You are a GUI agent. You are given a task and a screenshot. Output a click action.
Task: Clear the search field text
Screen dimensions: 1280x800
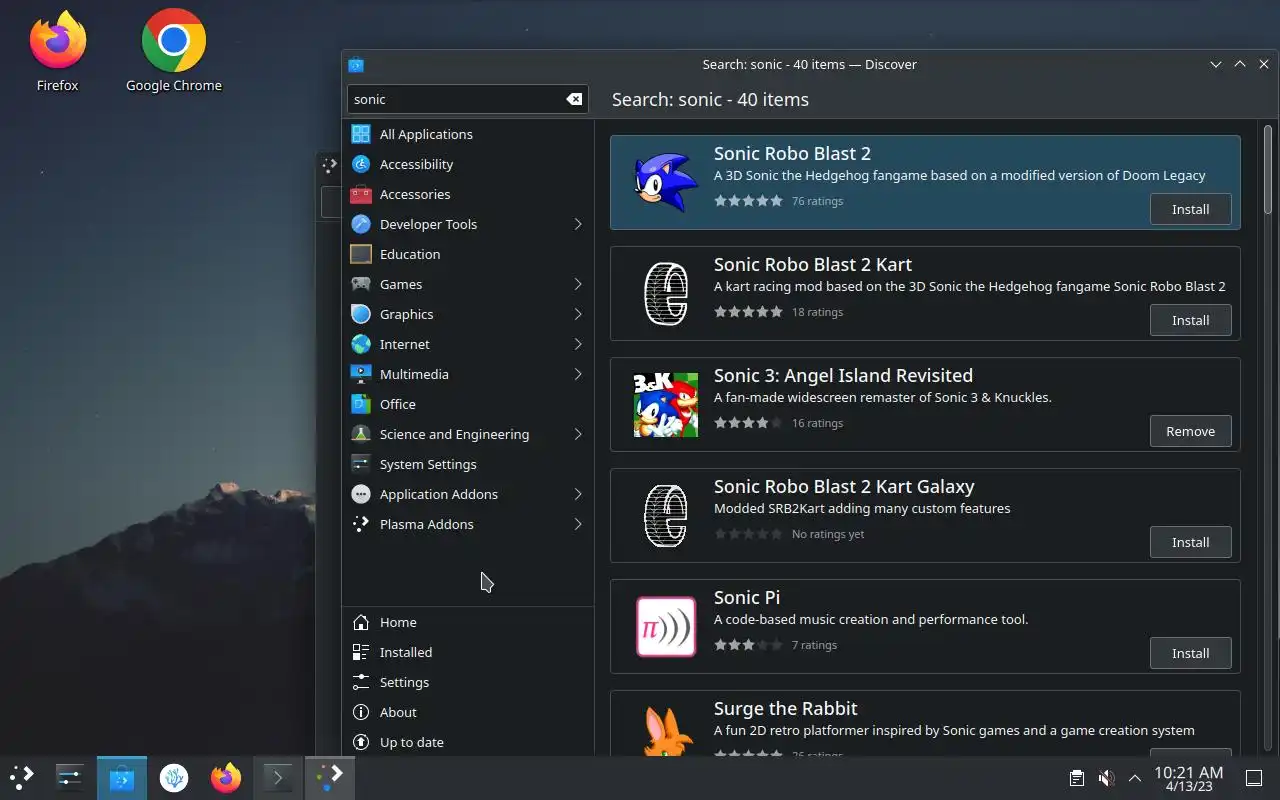click(574, 99)
